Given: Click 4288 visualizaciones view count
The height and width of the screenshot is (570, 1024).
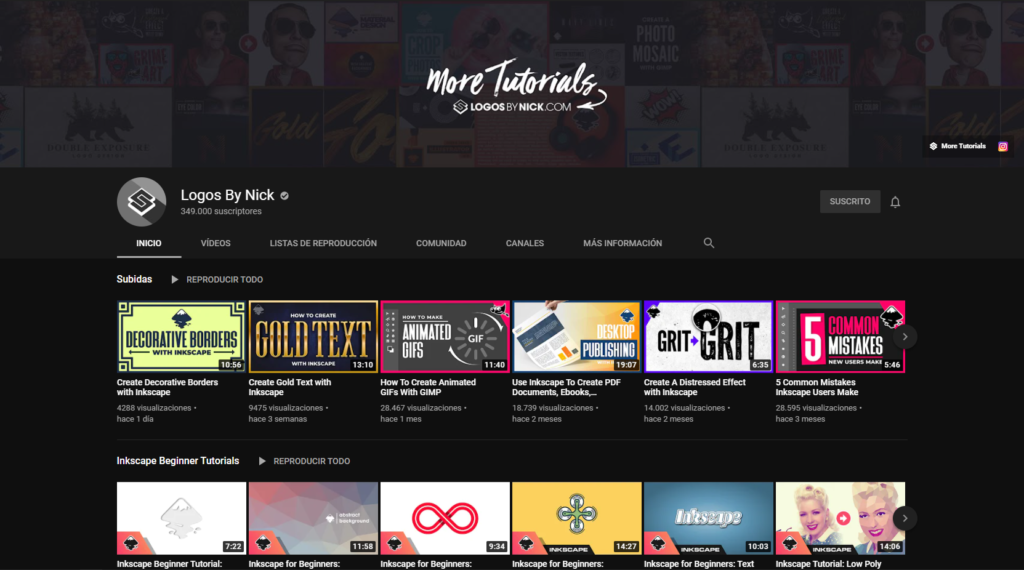Looking at the screenshot, I should tap(154, 408).
